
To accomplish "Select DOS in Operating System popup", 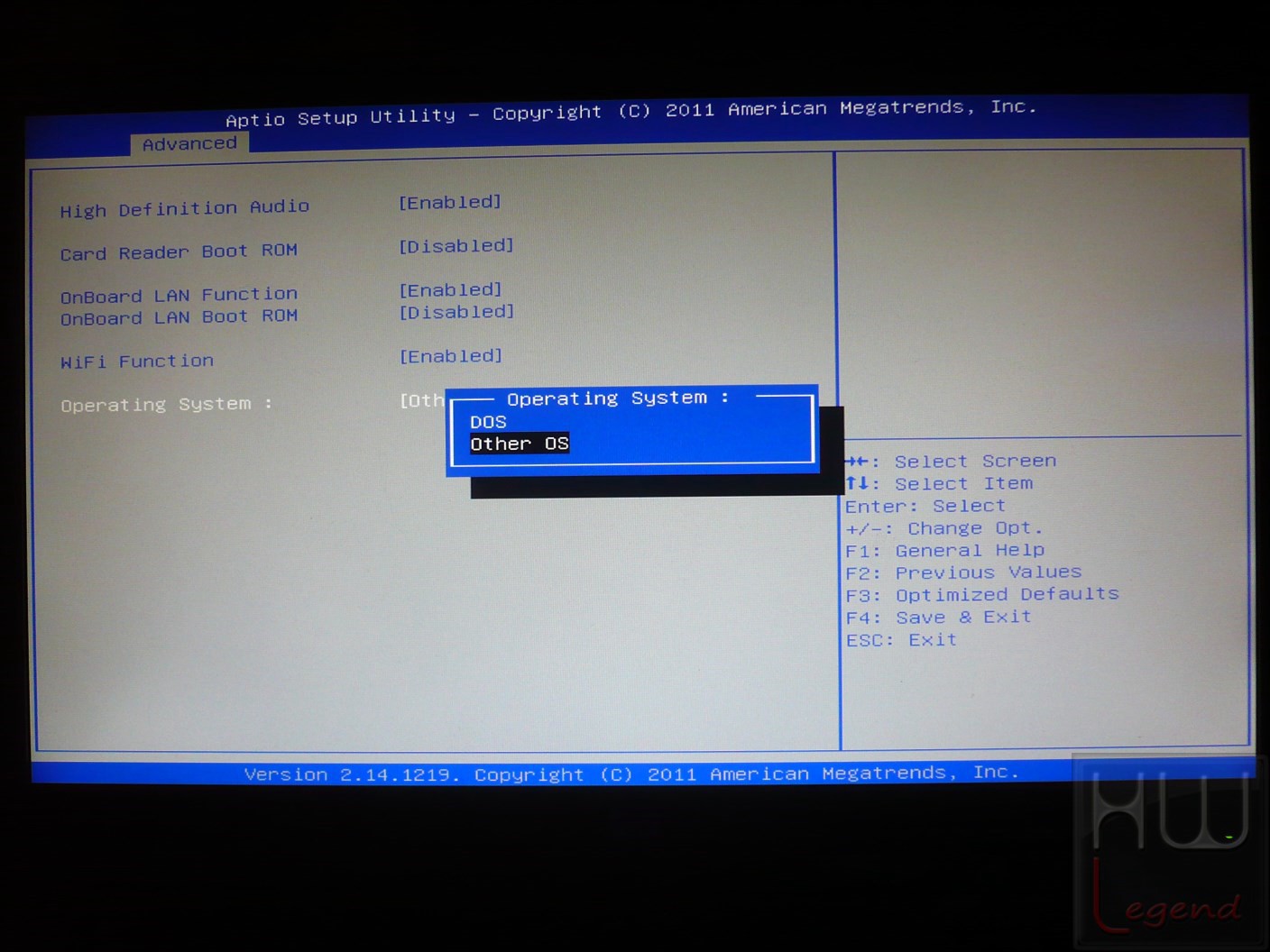I will (x=488, y=422).
